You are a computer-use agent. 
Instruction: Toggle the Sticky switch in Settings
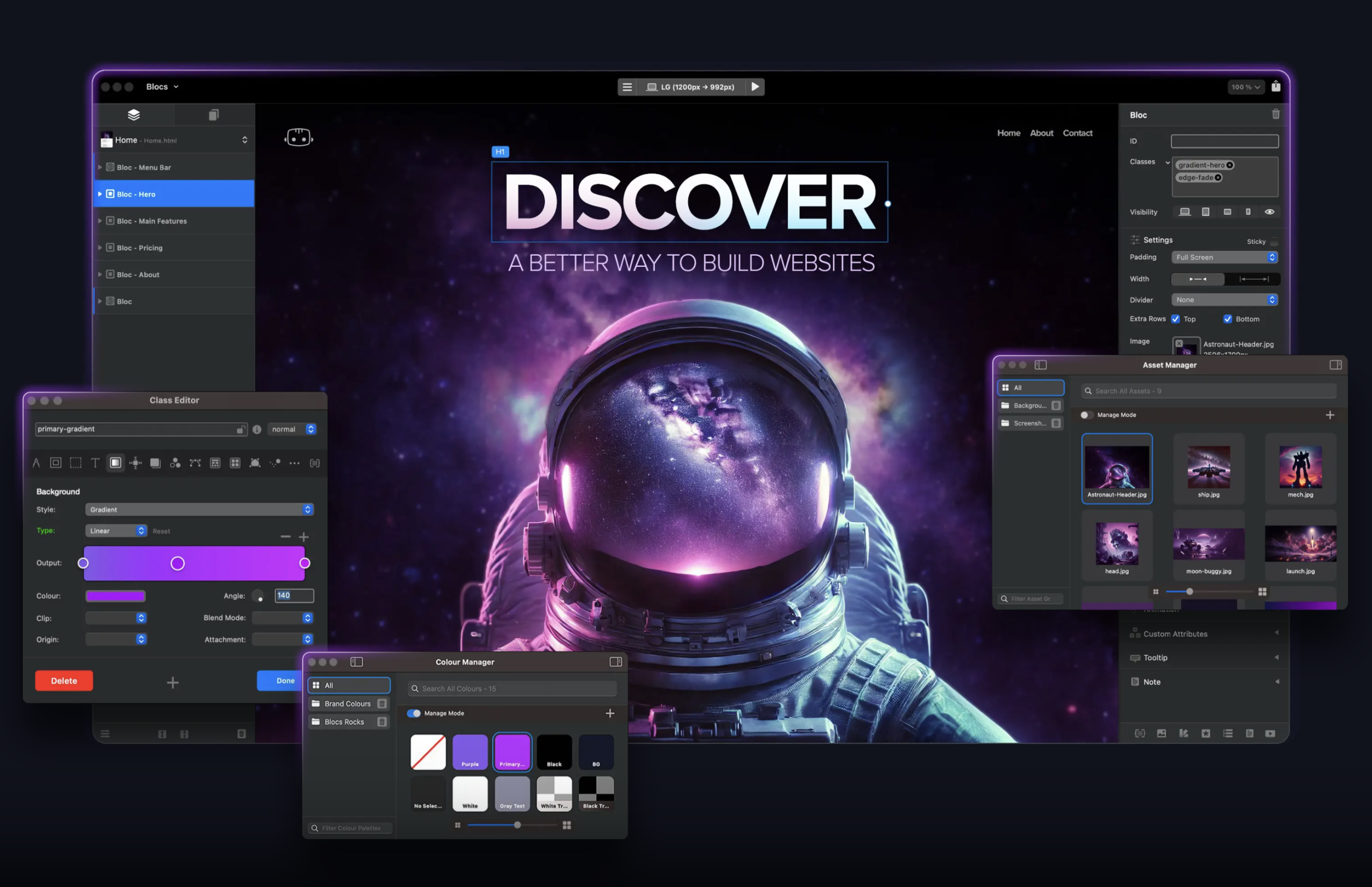click(x=1273, y=241)
